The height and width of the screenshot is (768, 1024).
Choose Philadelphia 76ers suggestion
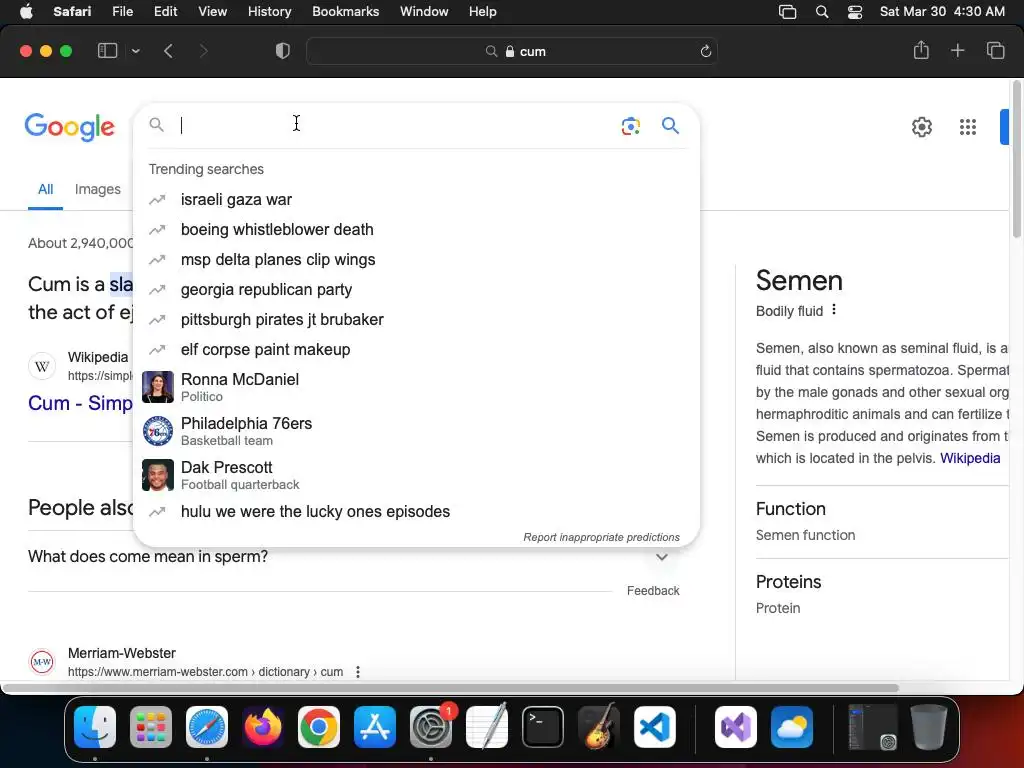coord(416,431)
